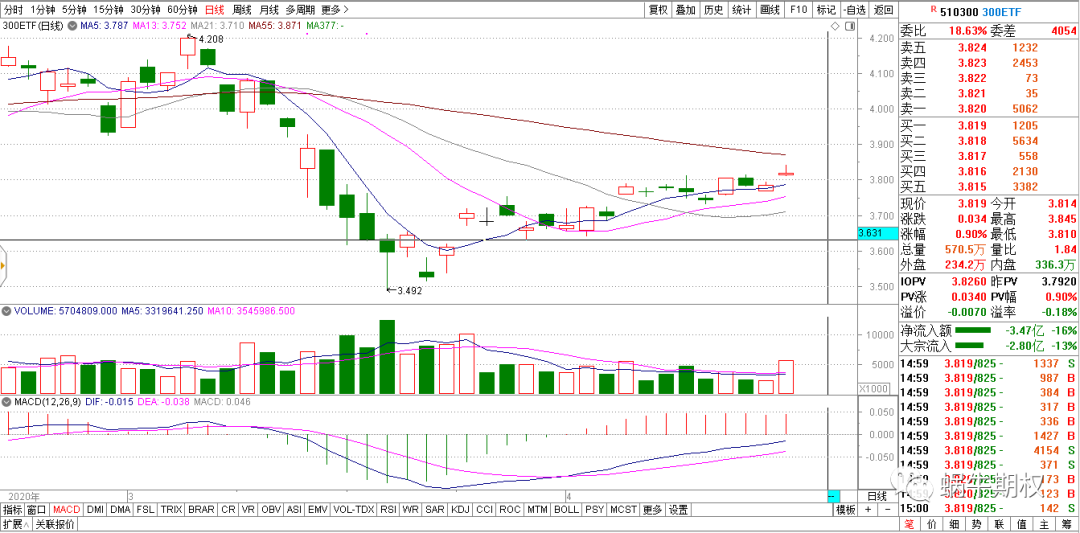
Task: Expand the 300ETF(日线) indicator dropdown arrow
Action: click(x=71, y=26)
